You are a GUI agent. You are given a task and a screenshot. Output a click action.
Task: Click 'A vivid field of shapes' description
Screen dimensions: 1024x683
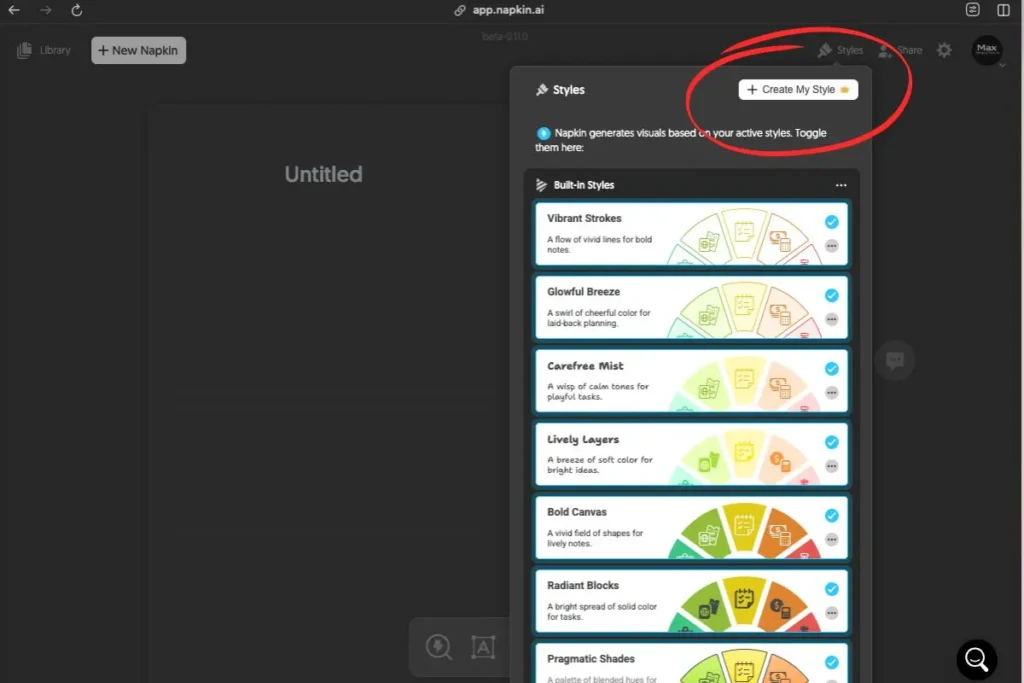point(595,538)
